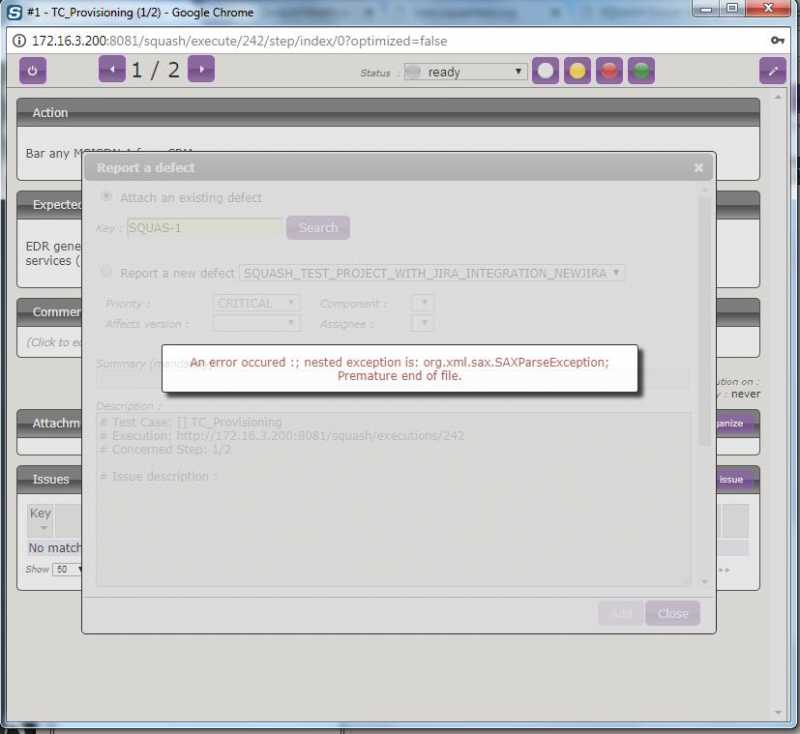Set status with yellow circle button
800x734 pixels.
[x=577, y=70]
